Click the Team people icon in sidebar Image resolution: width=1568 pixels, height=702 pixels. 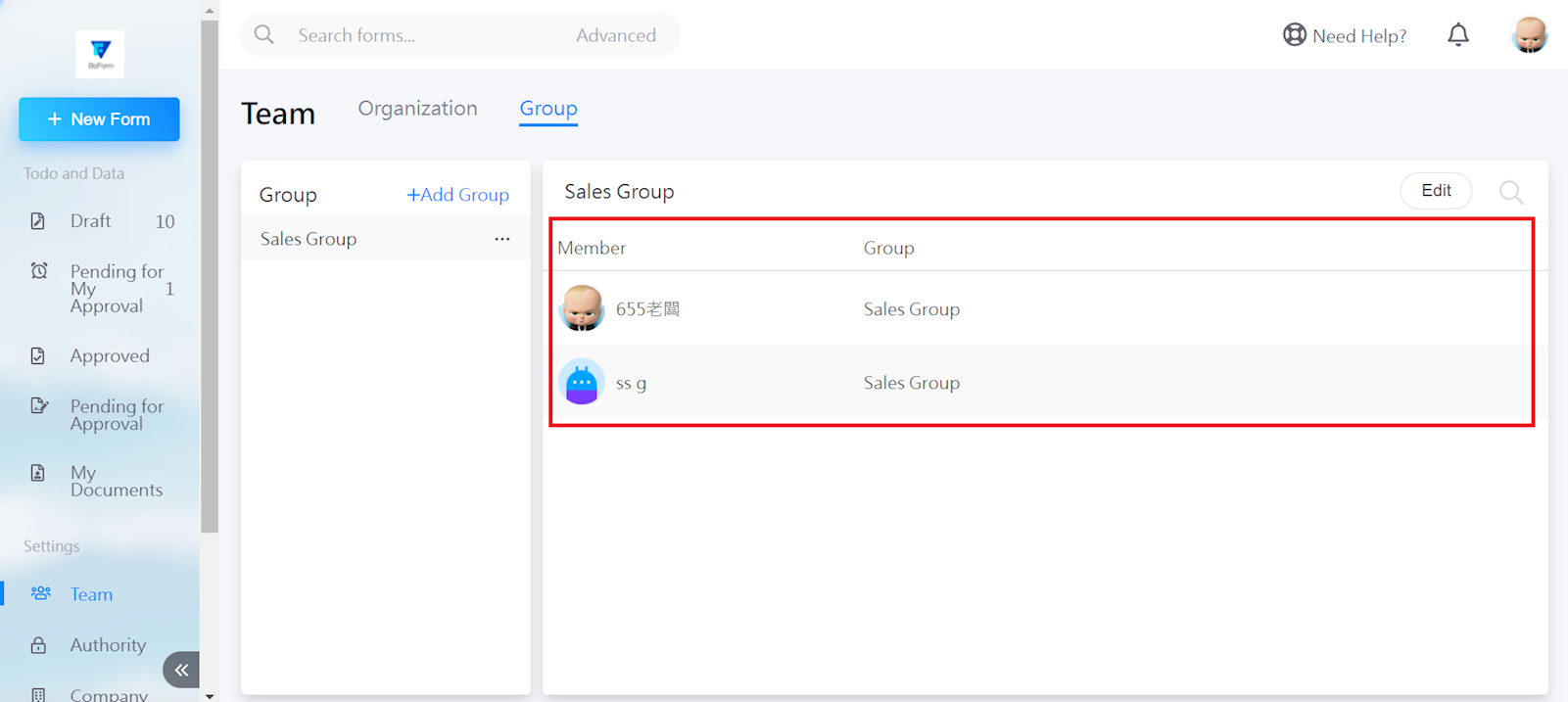click(40, 593)
